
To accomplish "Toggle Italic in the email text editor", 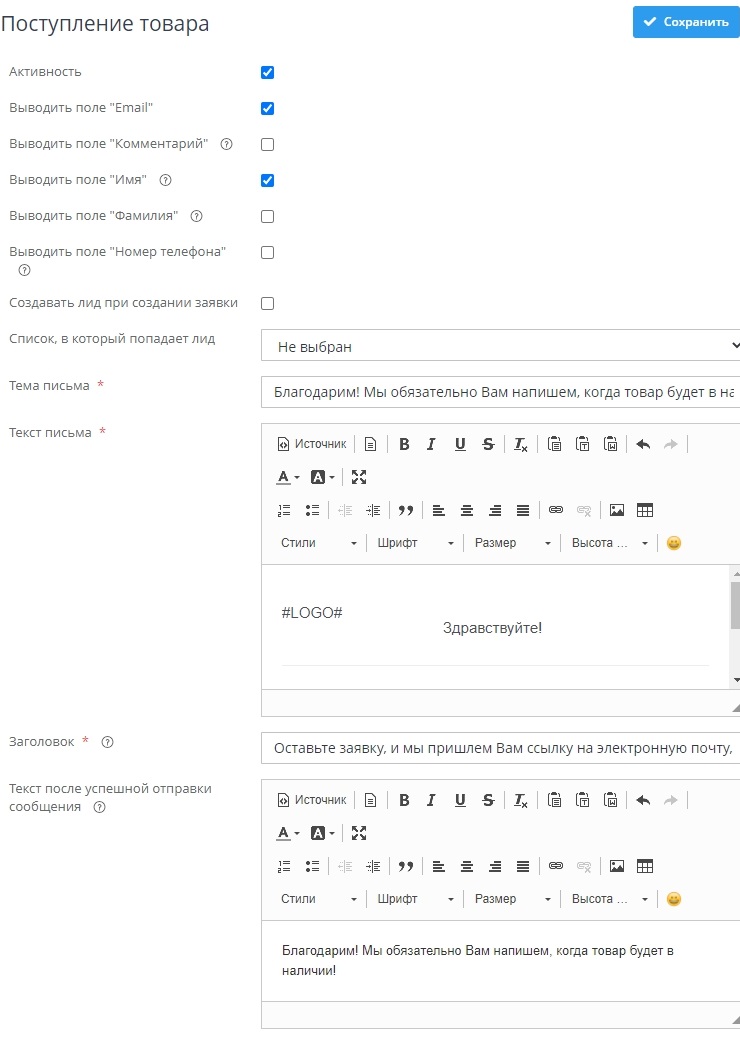I will point(432,444).
